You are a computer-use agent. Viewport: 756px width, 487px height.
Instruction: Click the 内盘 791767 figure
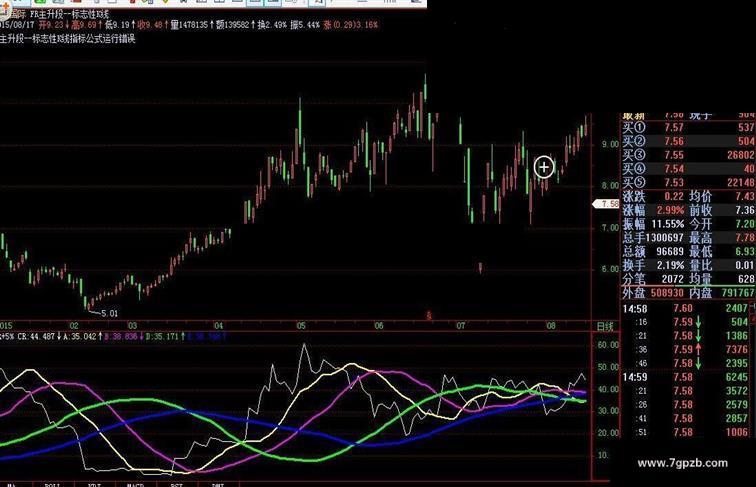coord(738,293)
